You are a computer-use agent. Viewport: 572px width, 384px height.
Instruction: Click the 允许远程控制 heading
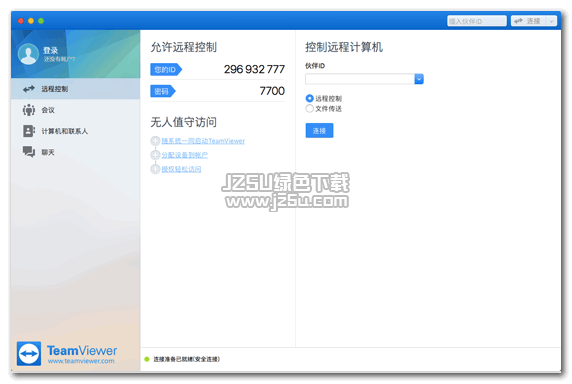[183, 47]
